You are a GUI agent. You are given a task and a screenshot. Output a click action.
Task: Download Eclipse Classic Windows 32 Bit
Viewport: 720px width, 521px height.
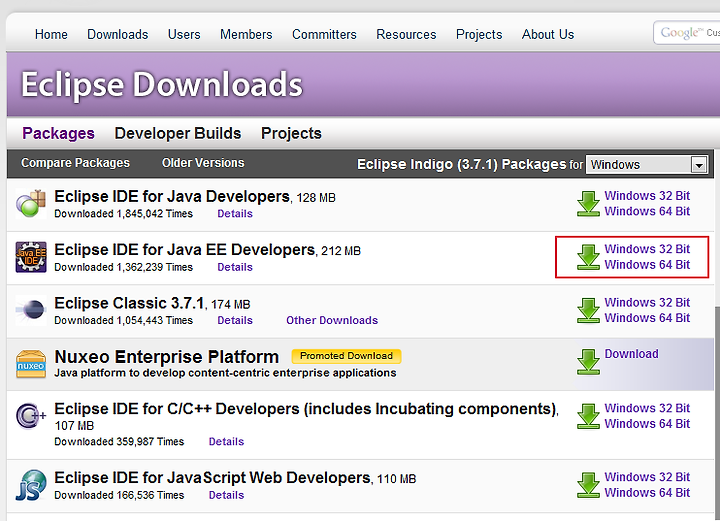coord(647,303)
